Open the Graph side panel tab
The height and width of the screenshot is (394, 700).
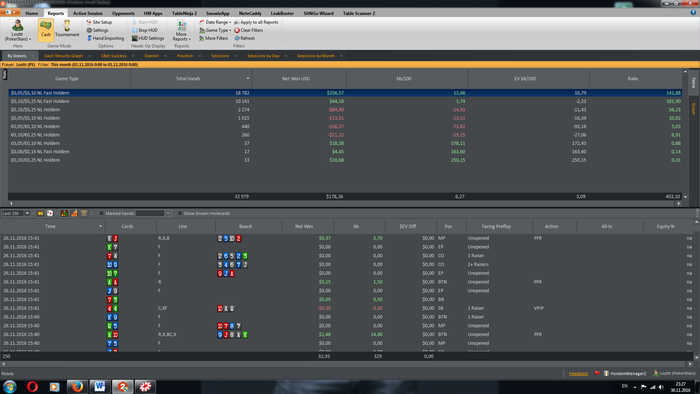[694, 109]
